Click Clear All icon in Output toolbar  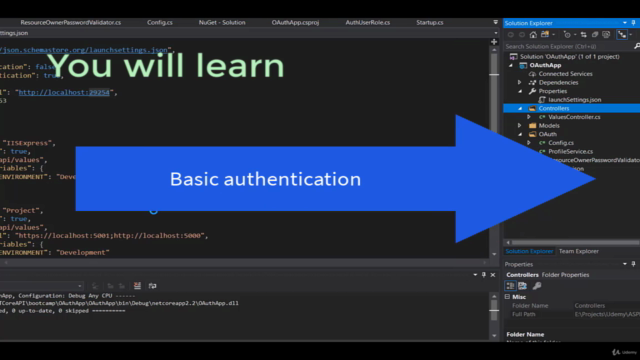pos(137,286)
